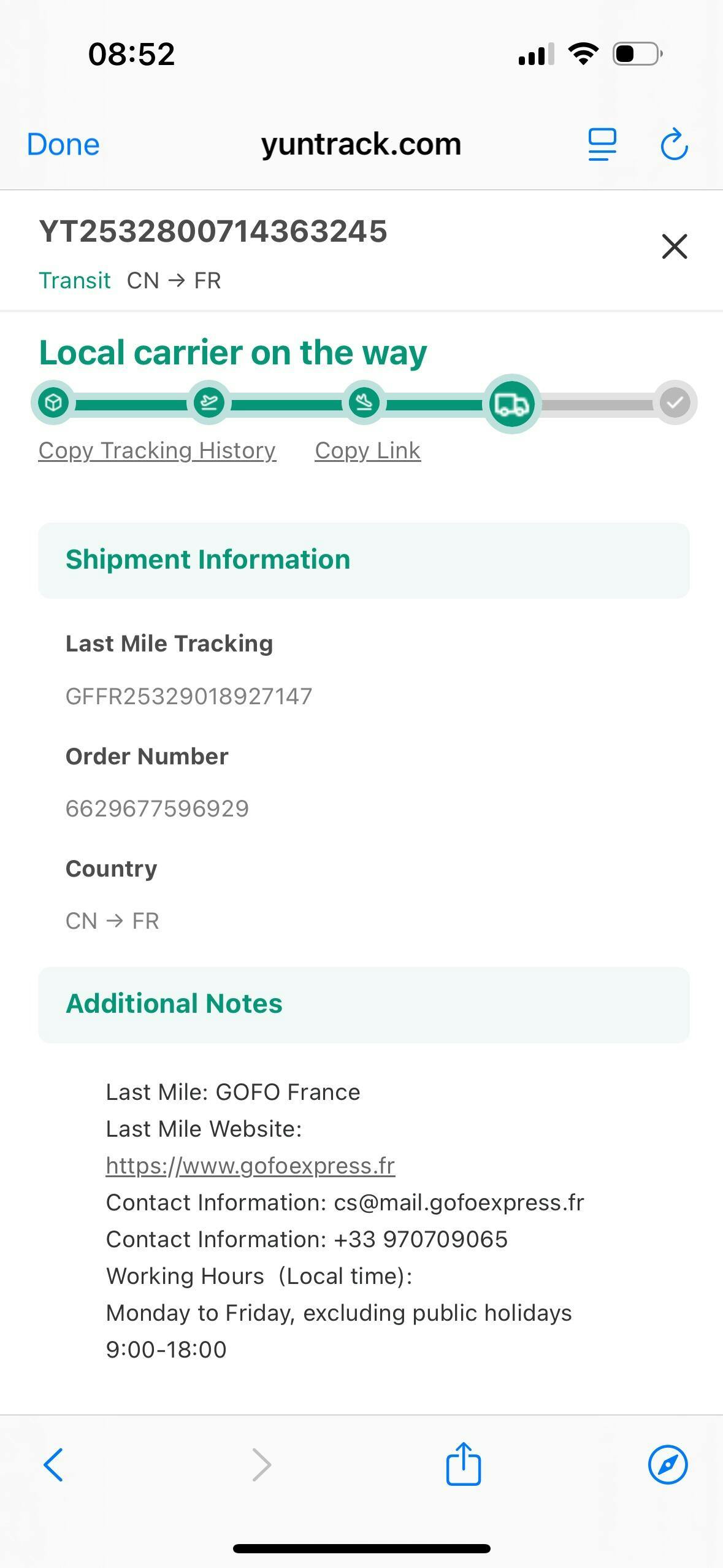The height and width of the screenshot is (1568, 723).
Task: Tap the delivered checkmark step icon
Action: 675,403
